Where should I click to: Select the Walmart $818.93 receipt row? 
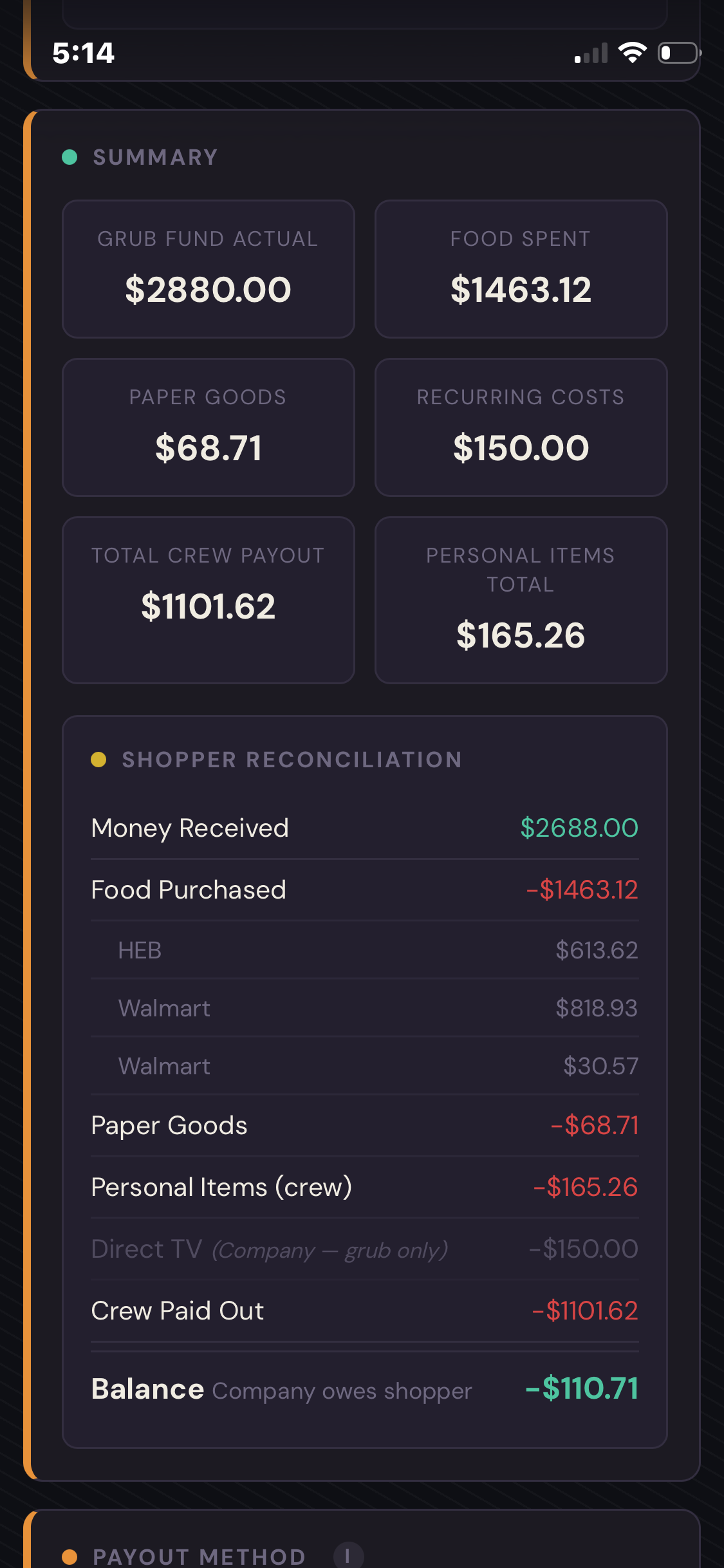365,1008
